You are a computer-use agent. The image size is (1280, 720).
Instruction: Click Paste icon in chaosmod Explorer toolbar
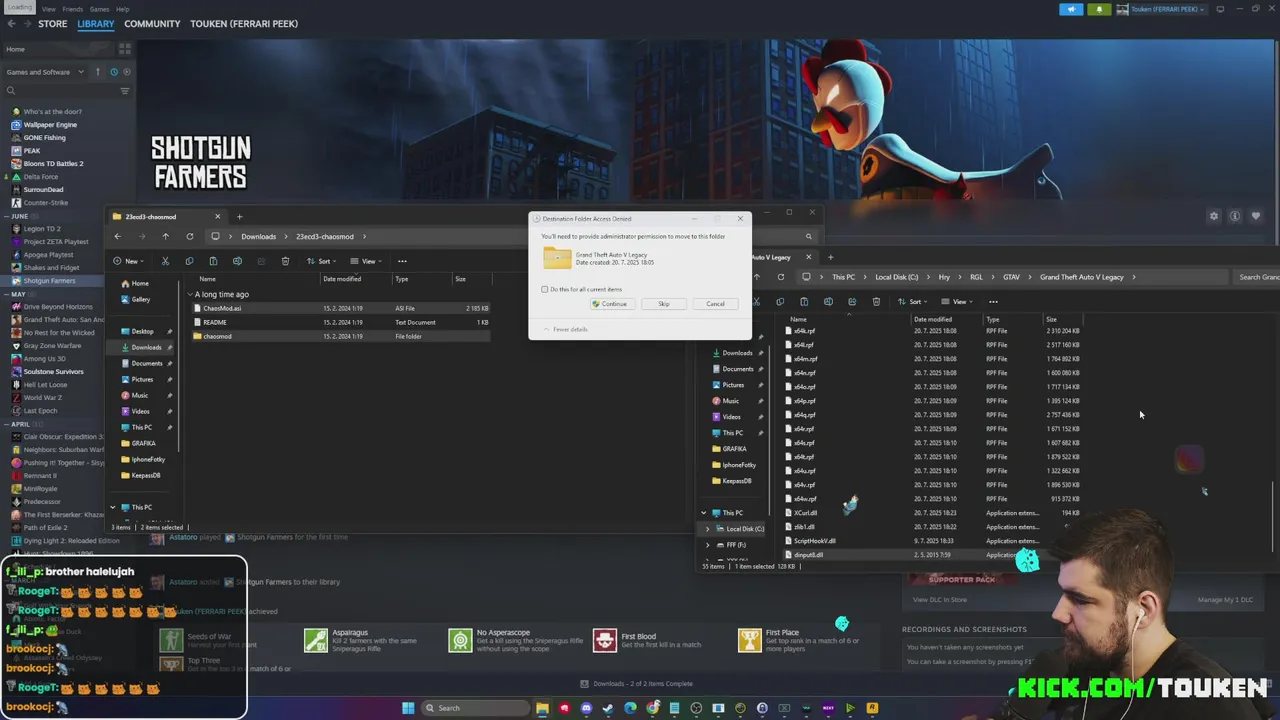tap(213, 261)
